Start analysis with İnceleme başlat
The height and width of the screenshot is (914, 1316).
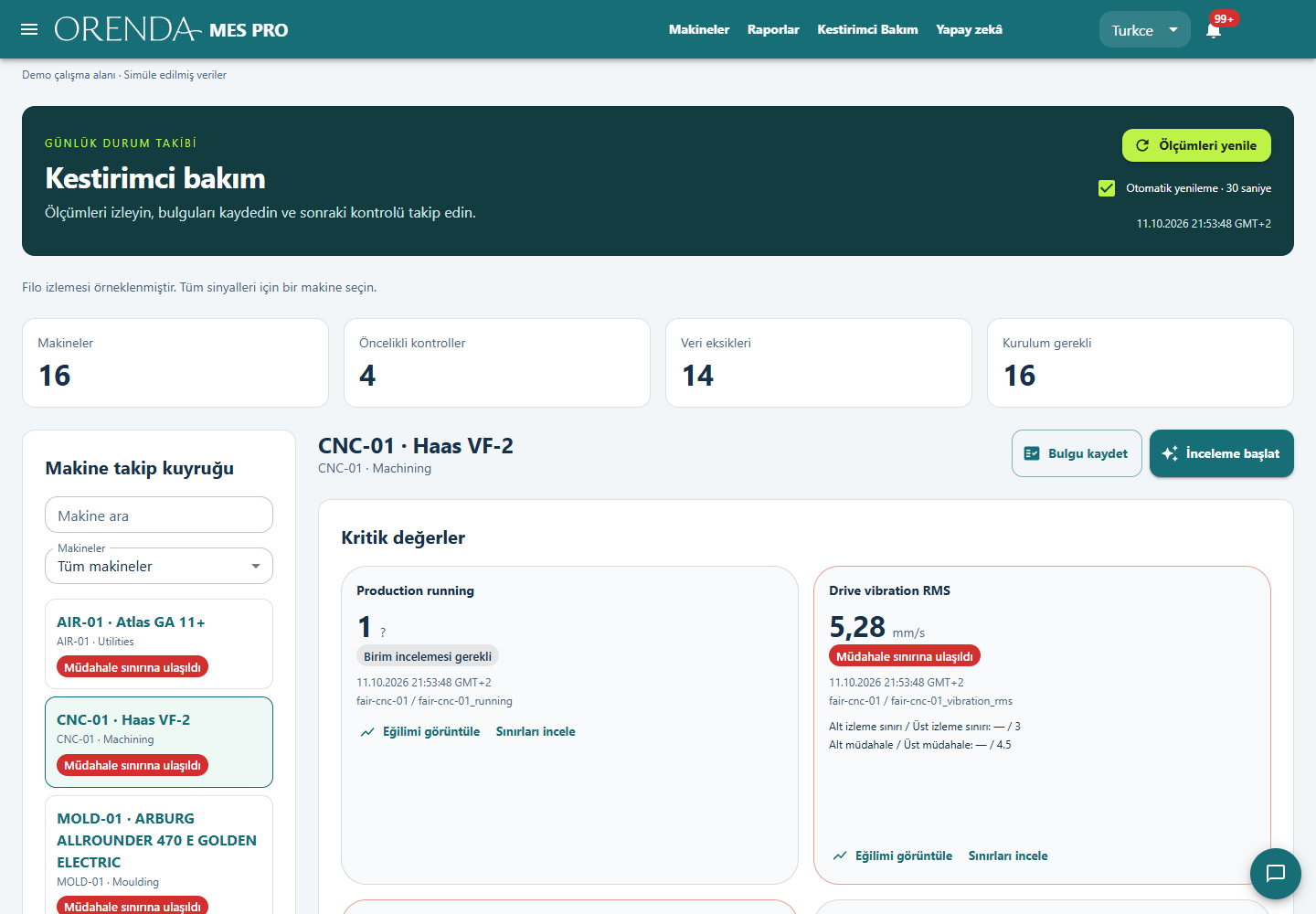1222,453
